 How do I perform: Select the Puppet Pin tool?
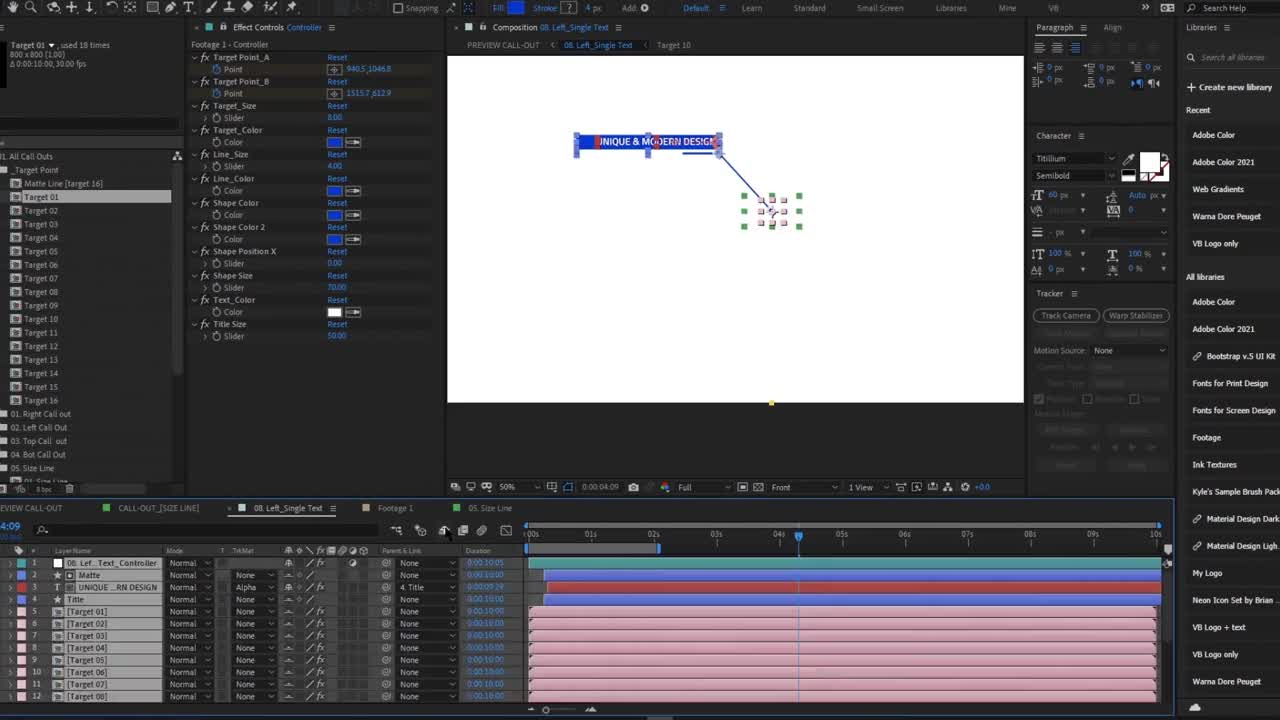tap(291, 7)
